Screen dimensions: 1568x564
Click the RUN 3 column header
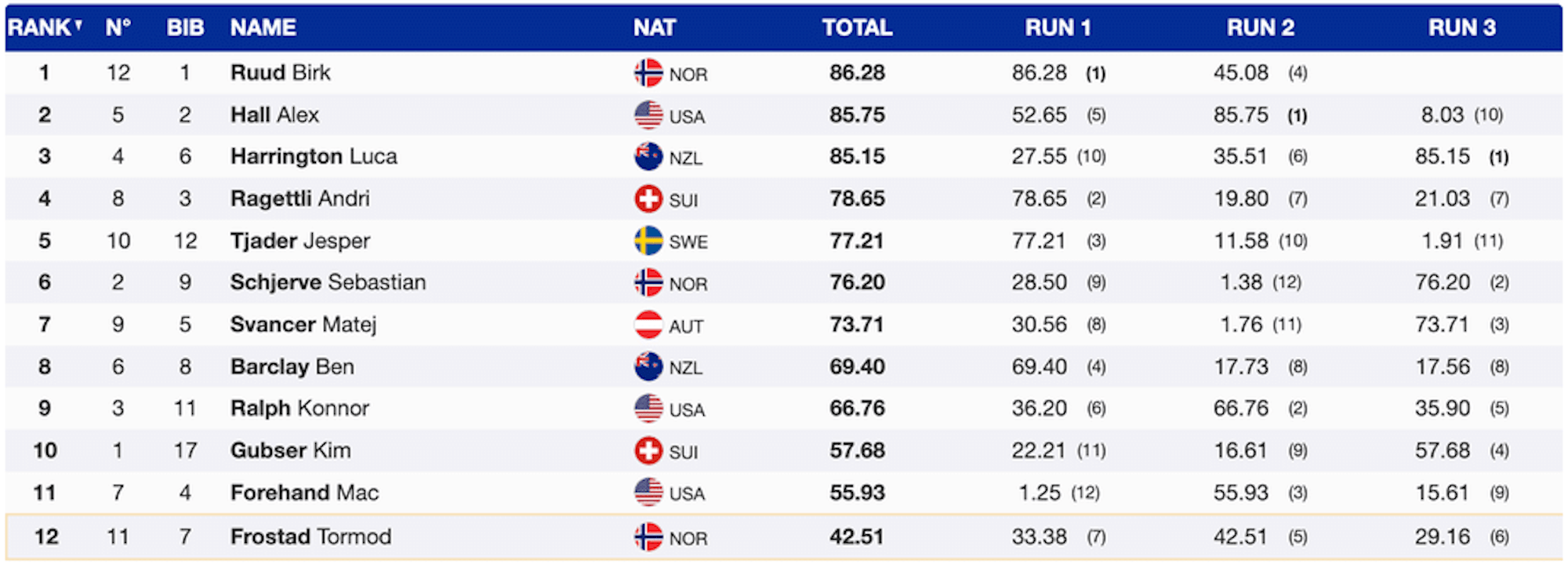point(1461,27)
